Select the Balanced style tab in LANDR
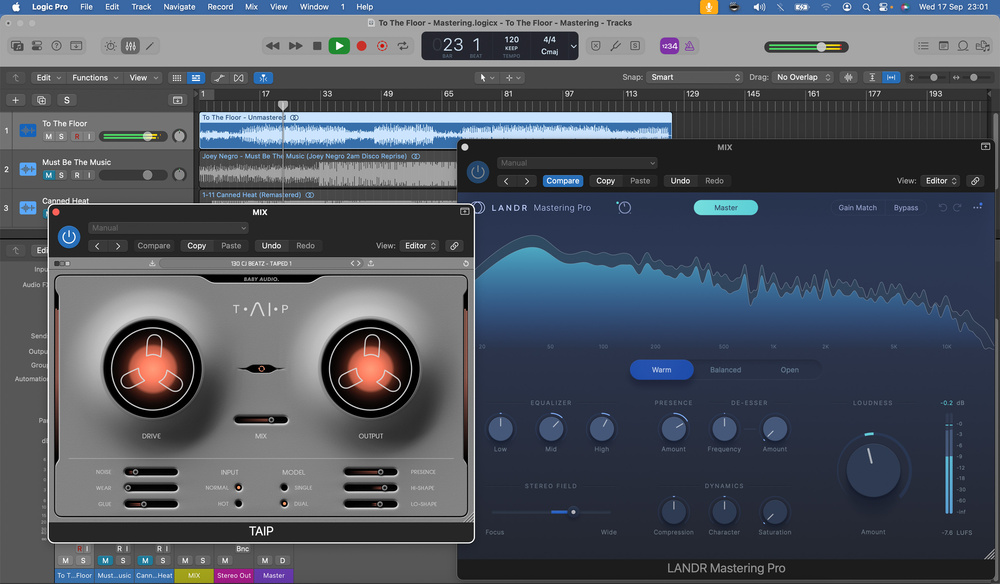 (x=725, y=370)
